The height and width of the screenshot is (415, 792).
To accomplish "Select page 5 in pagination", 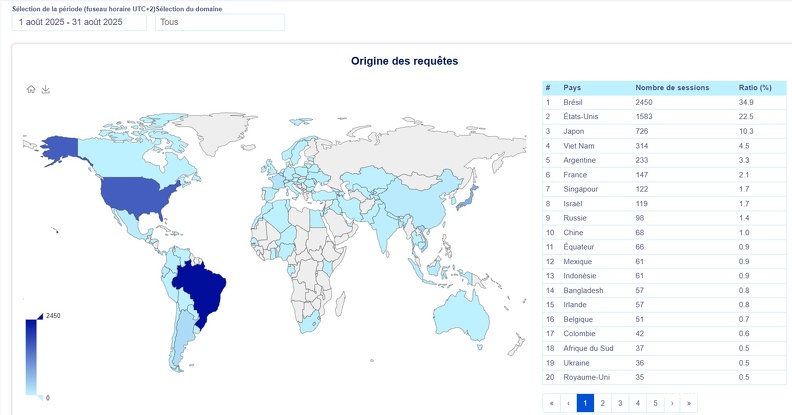I will (655, 403).
